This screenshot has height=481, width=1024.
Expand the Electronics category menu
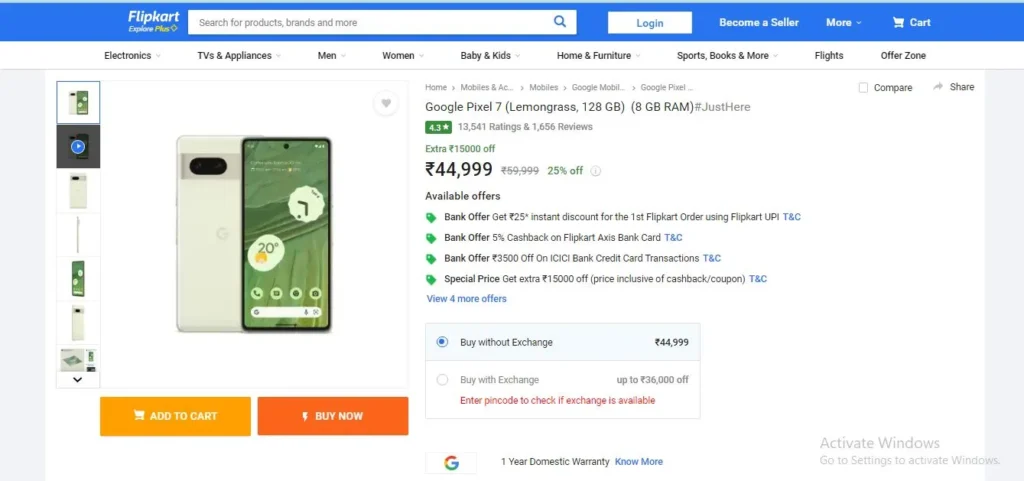(133, 55)
